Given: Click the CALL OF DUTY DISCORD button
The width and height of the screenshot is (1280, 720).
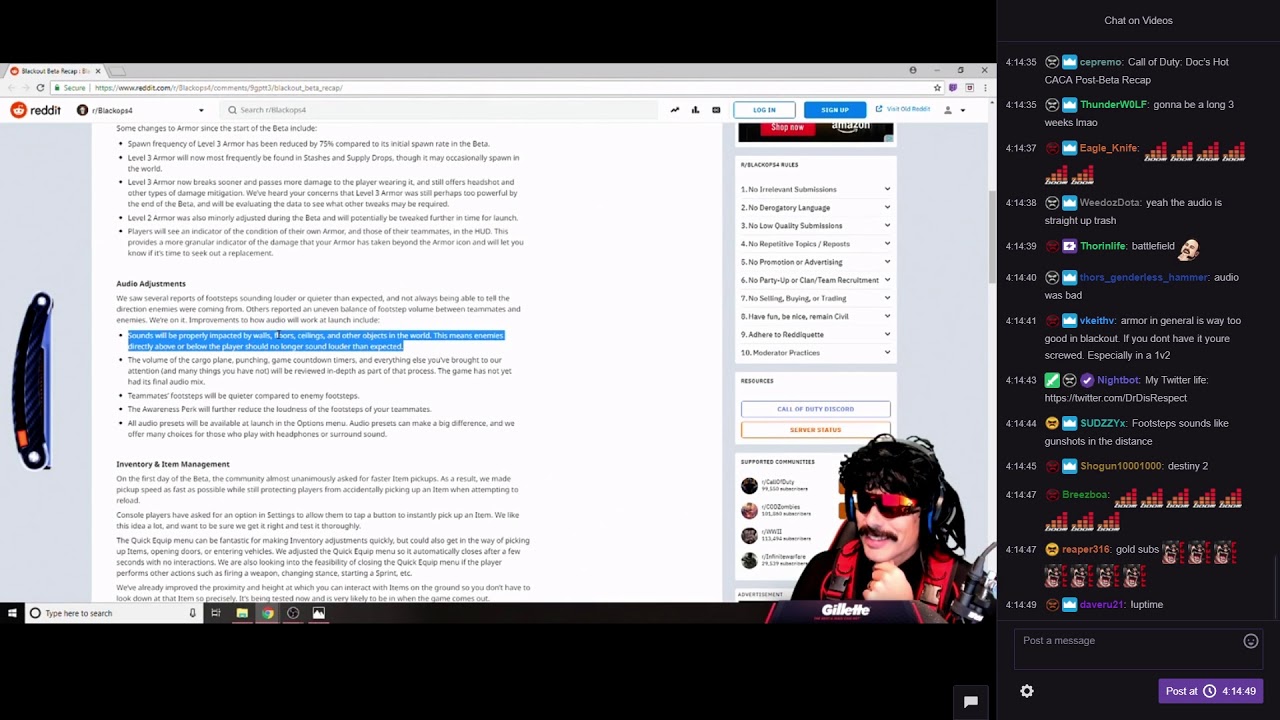Looking at the screenshot, I should pyautogui.click(x=815, y=409).
